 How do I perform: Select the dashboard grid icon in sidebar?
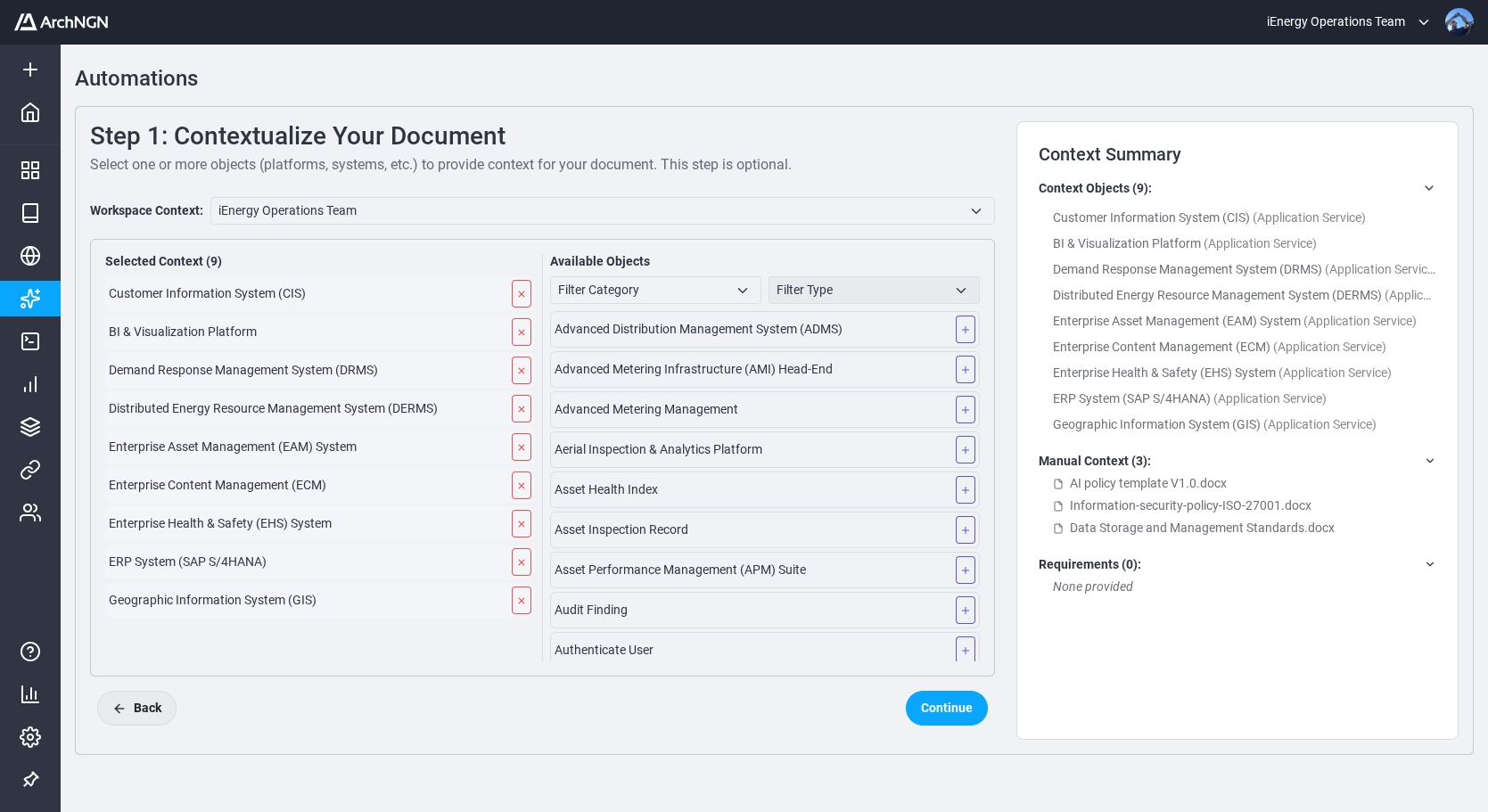click(x=30, y=170)
